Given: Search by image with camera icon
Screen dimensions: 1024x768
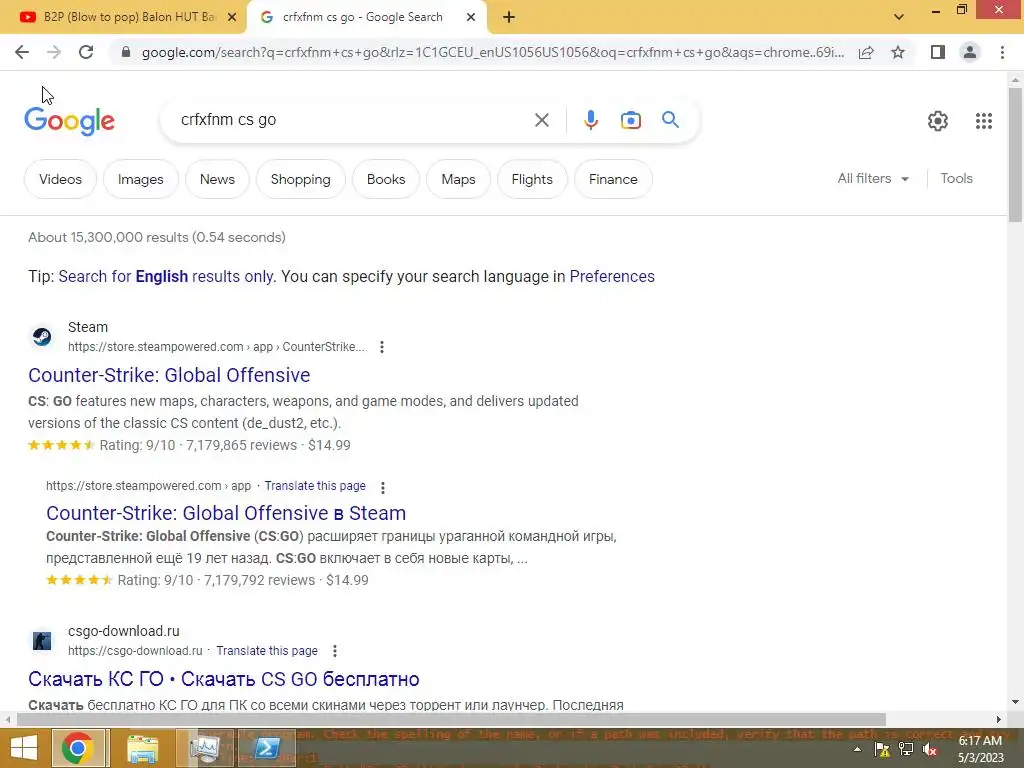Looking at the screenshot, I should pyautogui.click(x=631, y=120).
